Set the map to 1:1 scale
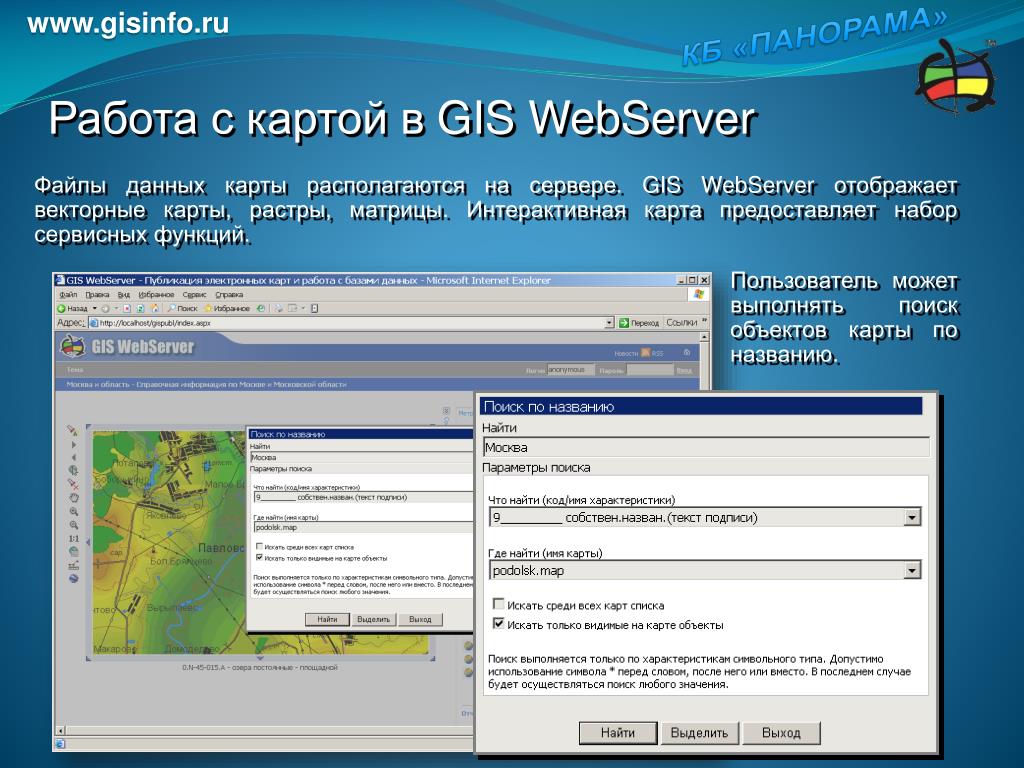This screenshot has width=1024, height=768. [x=74, y=539]
